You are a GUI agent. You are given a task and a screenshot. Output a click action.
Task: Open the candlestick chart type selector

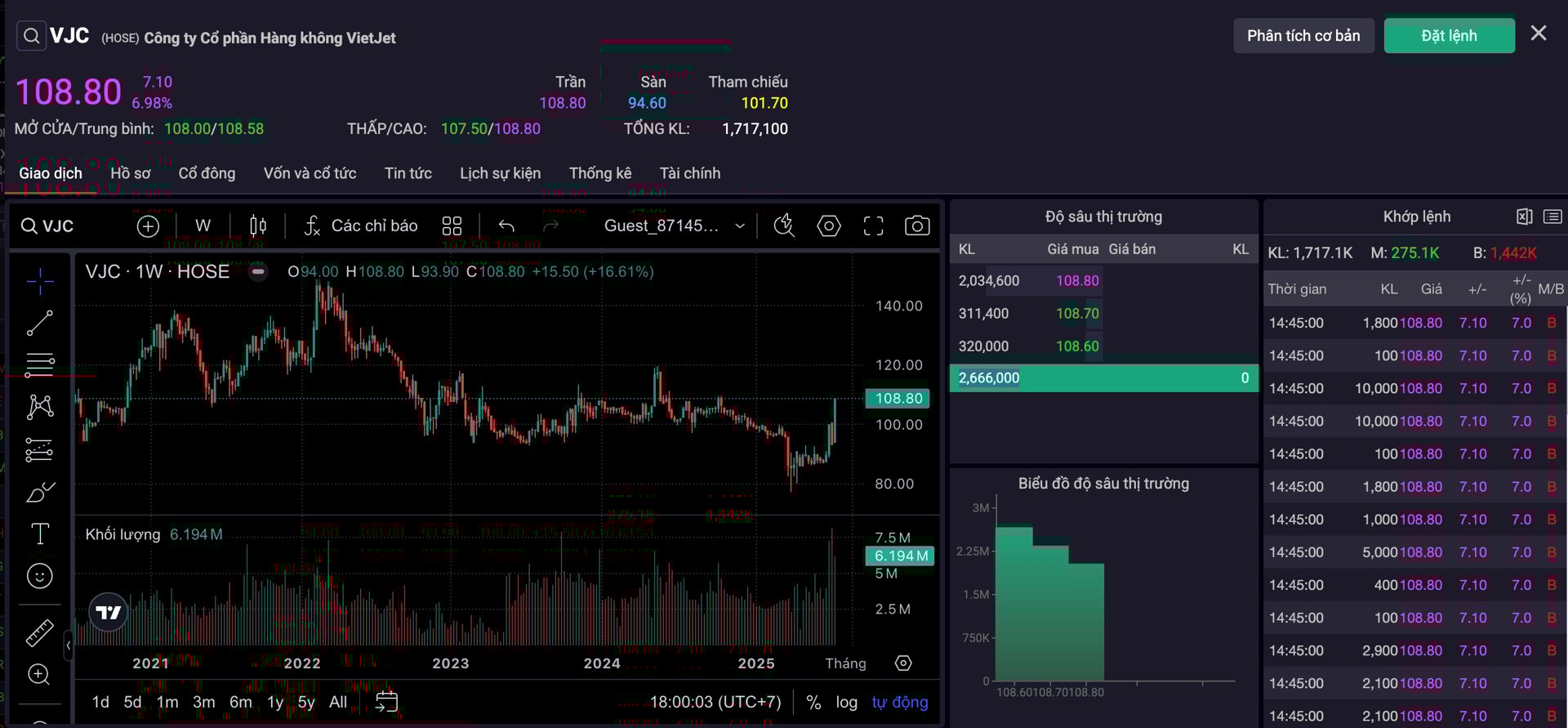coord(258,226)
